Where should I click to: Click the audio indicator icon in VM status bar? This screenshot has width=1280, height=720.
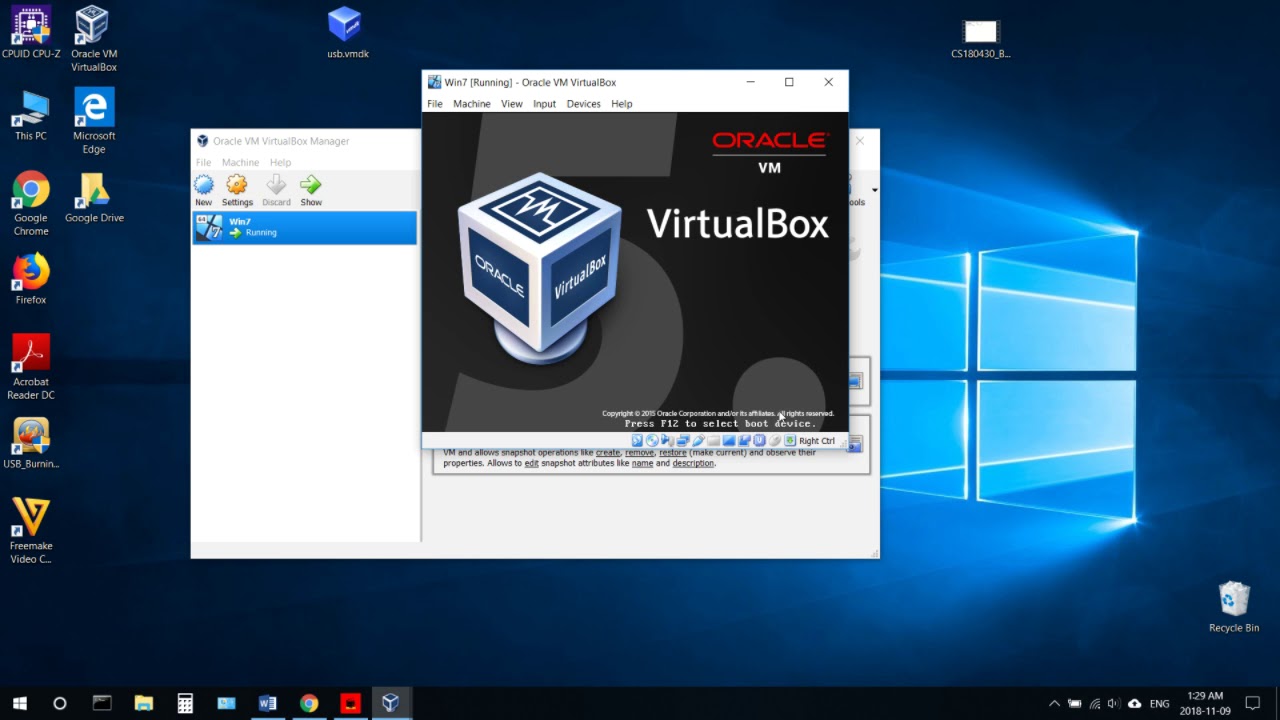[667, 441]
